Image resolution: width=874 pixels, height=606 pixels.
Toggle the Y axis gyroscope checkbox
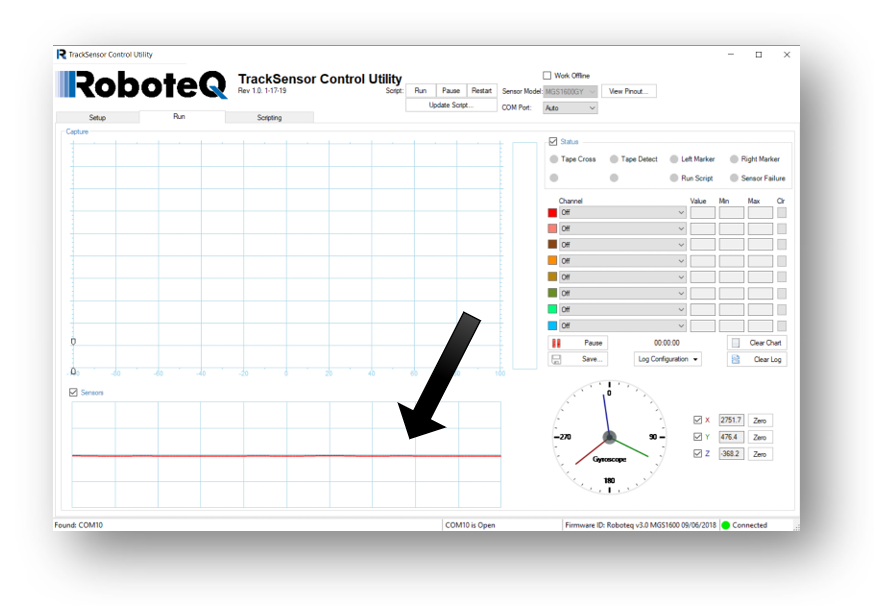click(697, 437)
